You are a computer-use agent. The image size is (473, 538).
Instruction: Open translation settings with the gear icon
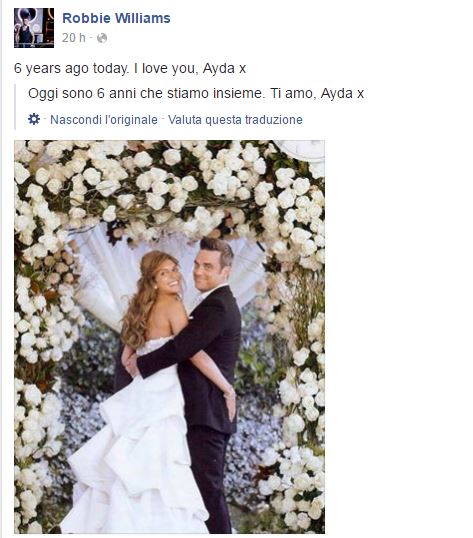(34, 119)
